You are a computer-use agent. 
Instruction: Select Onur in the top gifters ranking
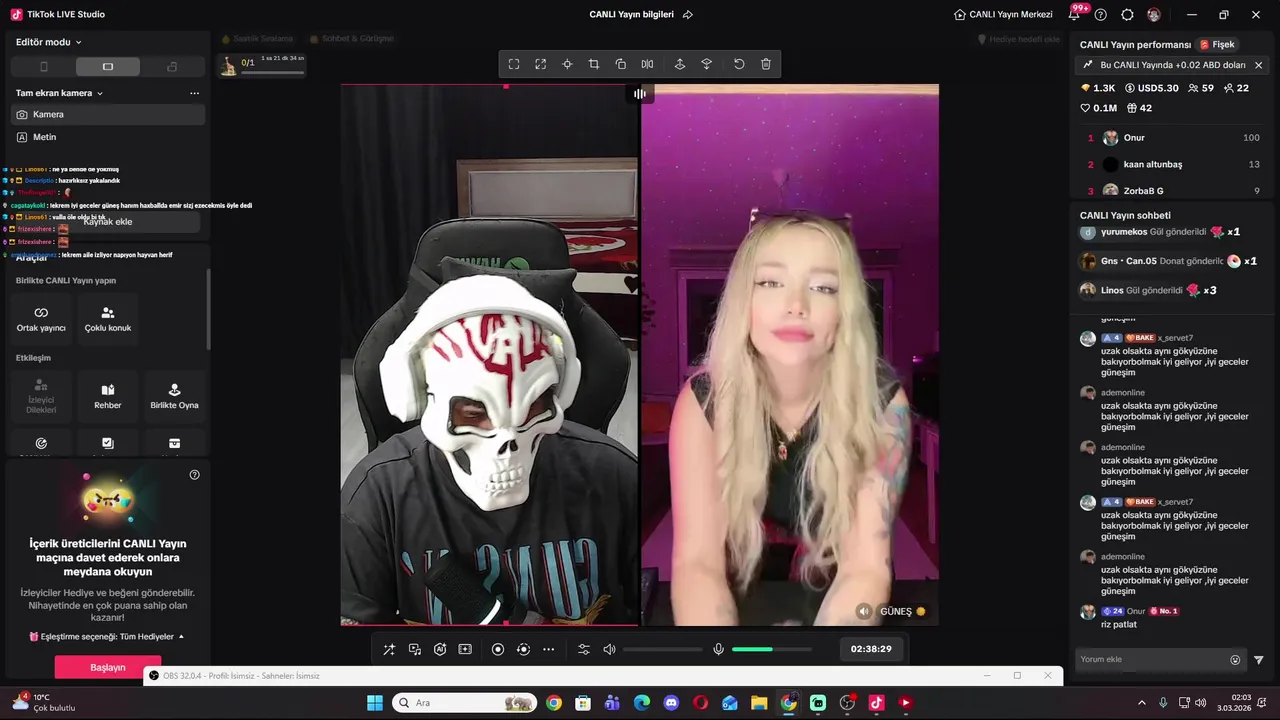(x=1173, y=138)
